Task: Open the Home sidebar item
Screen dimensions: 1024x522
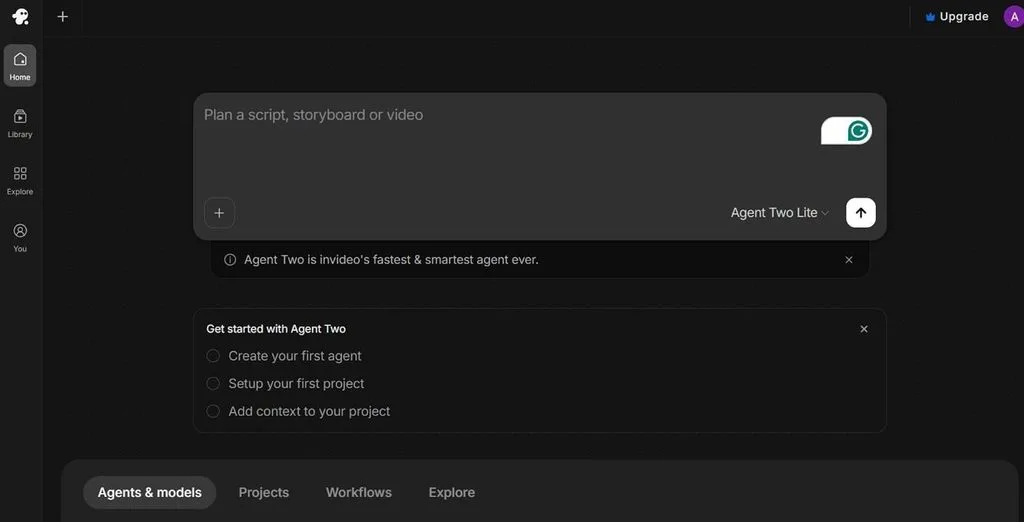Action: (x=20, y=65)
